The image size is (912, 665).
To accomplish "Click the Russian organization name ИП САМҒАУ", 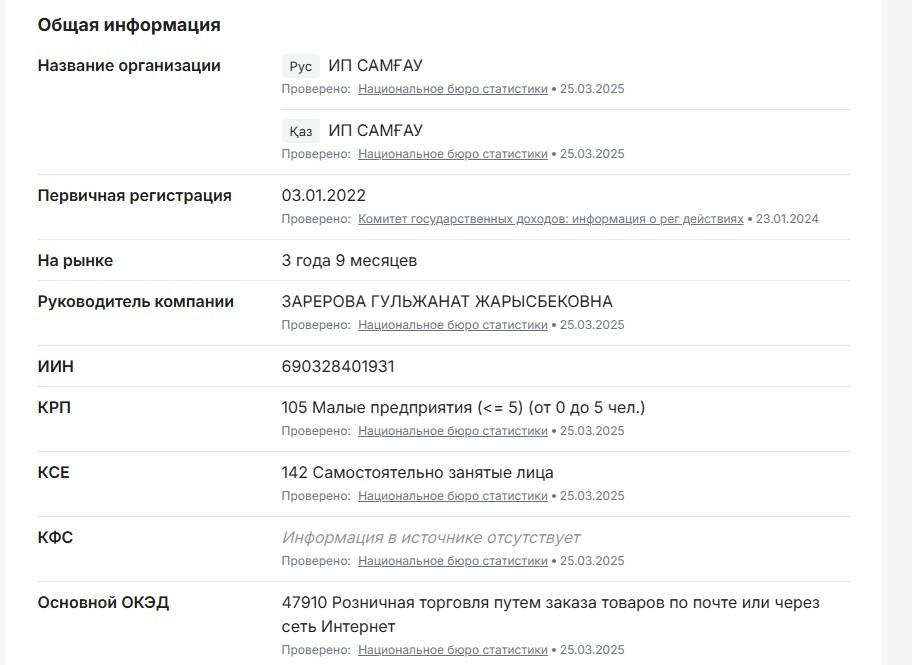I will click(375, 66).
